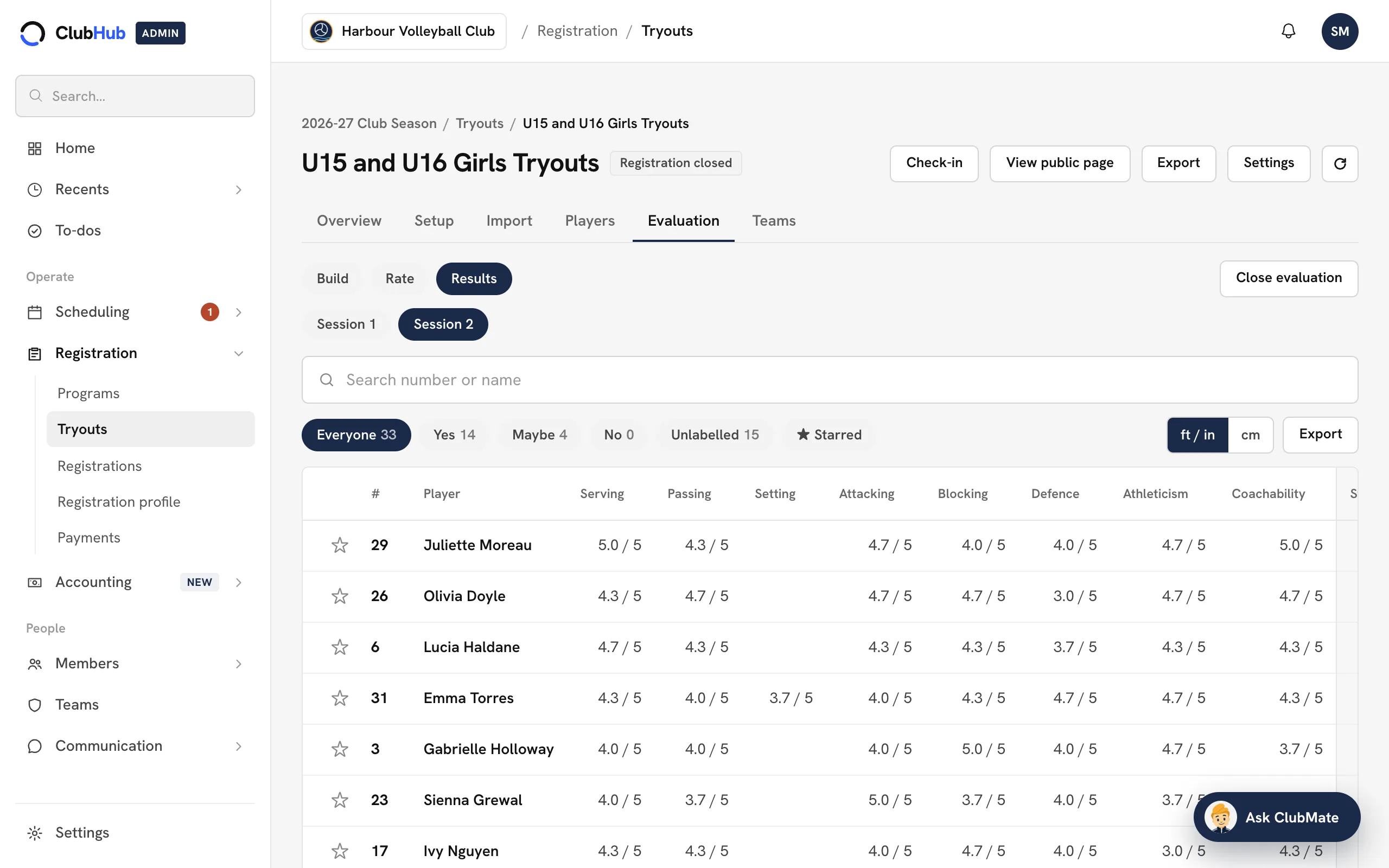Screen dimensions: 1389x868
Task: Click the Harbour Volleyball Club logo
Action: (321, 31)
